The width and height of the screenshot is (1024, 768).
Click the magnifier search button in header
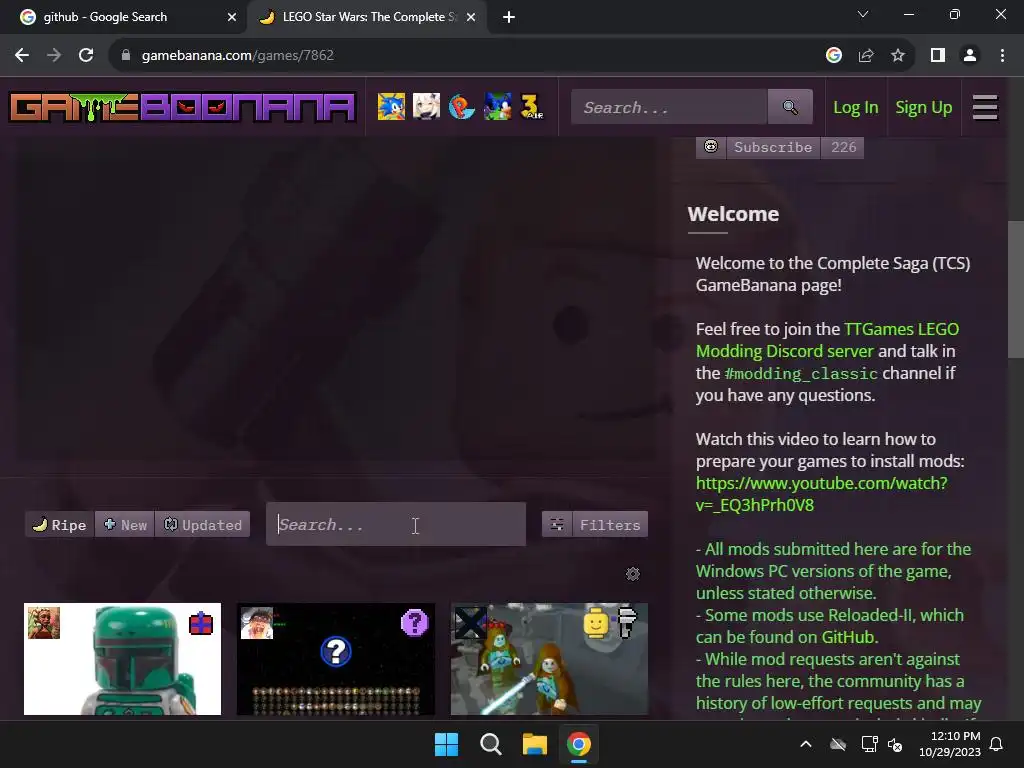click(790, 107)
